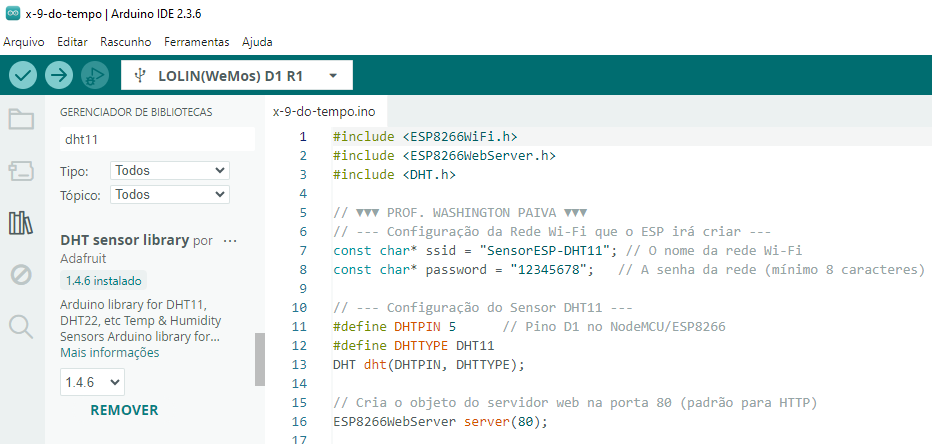Click the ESP8266WebServer server(80) line
The image size is (932, 444).
point(440,422)
